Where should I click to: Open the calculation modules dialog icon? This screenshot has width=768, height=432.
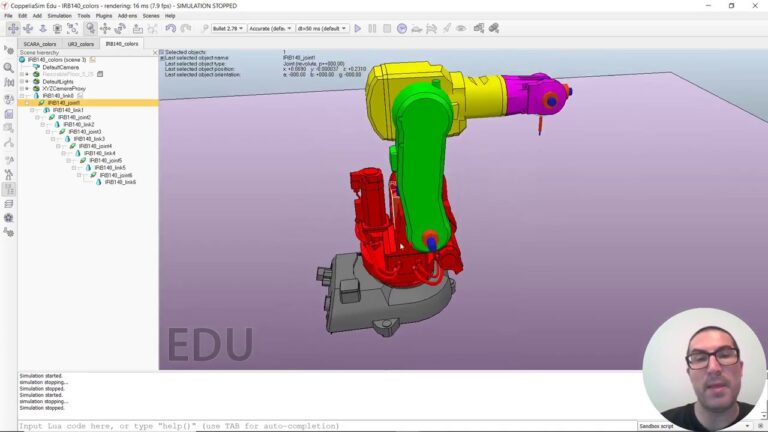(x=9, y=82)
